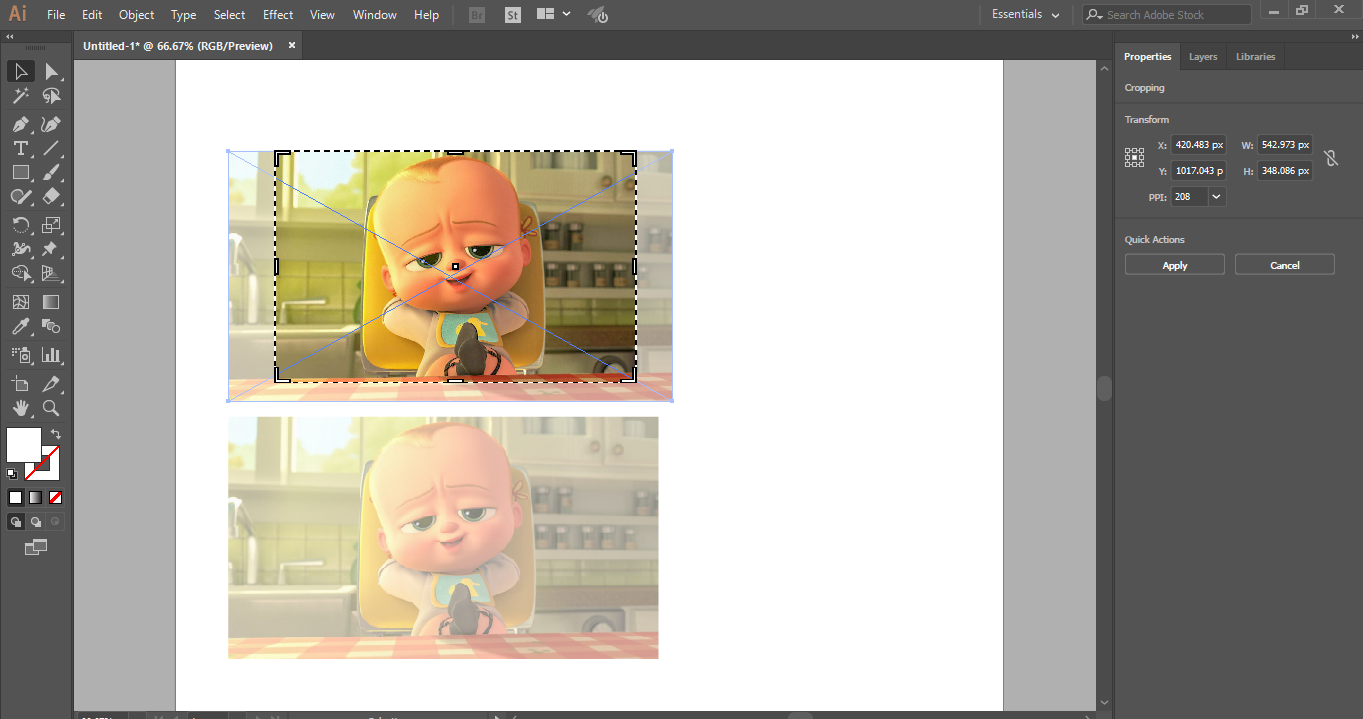The image size is (1363, 719).
Task: Expand the Essentials workspace switcher
Action: 1025,14
